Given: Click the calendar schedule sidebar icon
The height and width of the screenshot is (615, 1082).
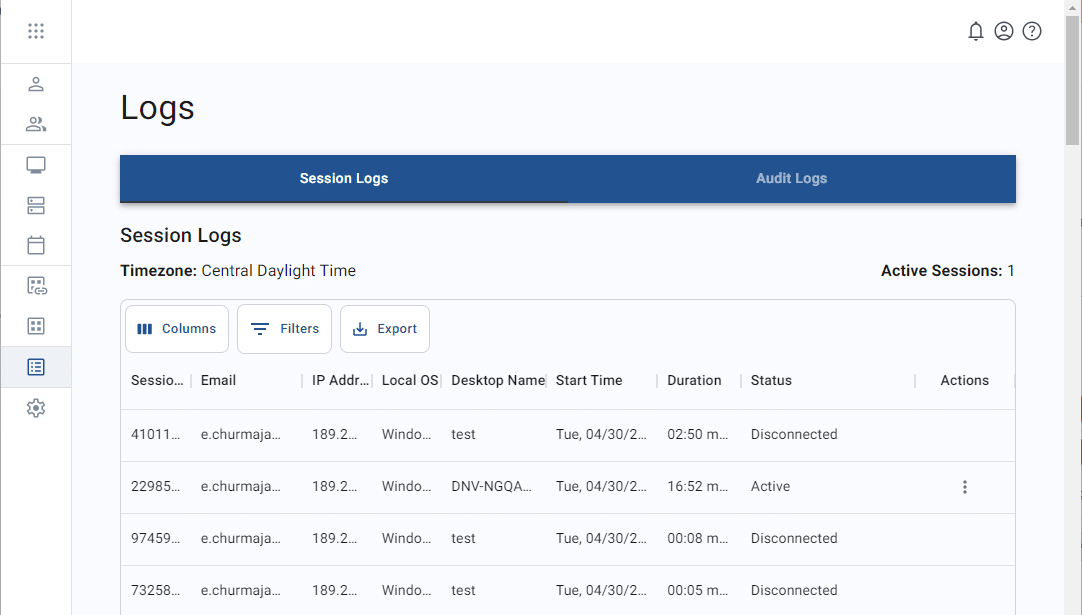Looking at the screenshot, I should pos(36,245).
